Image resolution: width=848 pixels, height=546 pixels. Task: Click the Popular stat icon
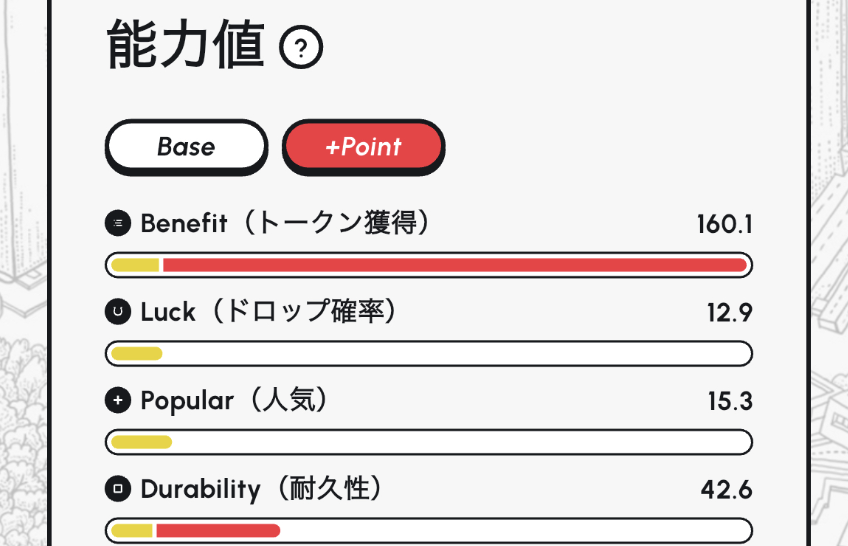(x=118, y=401)
